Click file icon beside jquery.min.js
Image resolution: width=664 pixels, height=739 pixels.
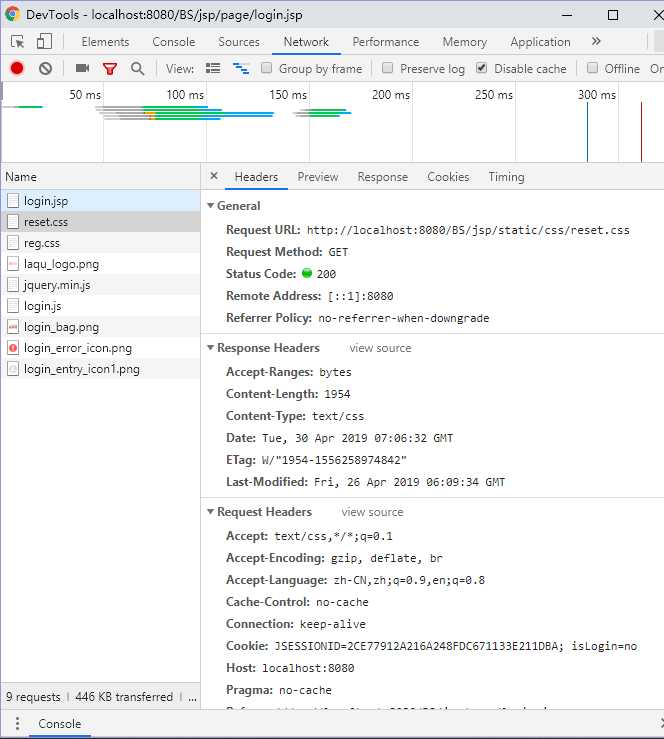pyautogui.click(x=13, y=285)
